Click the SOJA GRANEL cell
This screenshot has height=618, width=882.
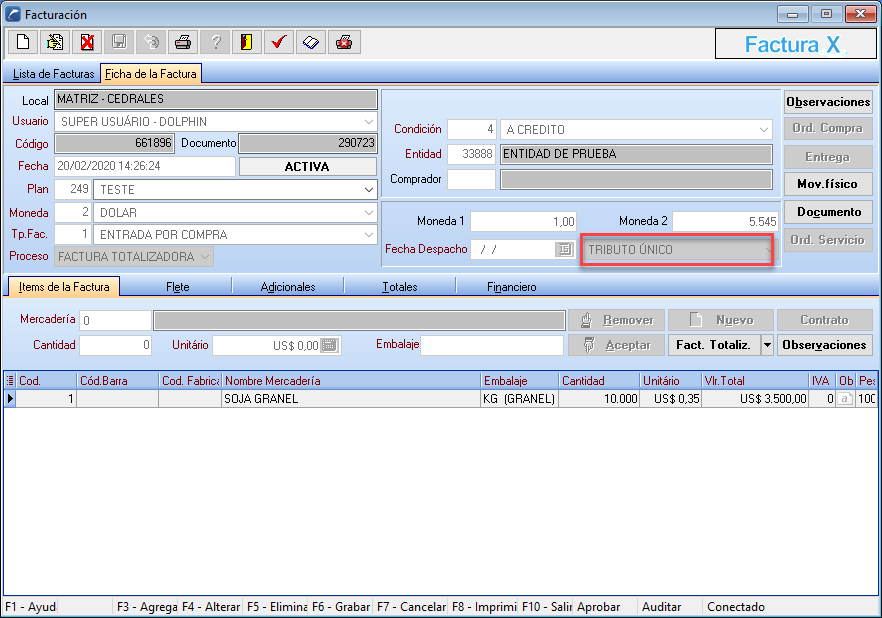351,399
